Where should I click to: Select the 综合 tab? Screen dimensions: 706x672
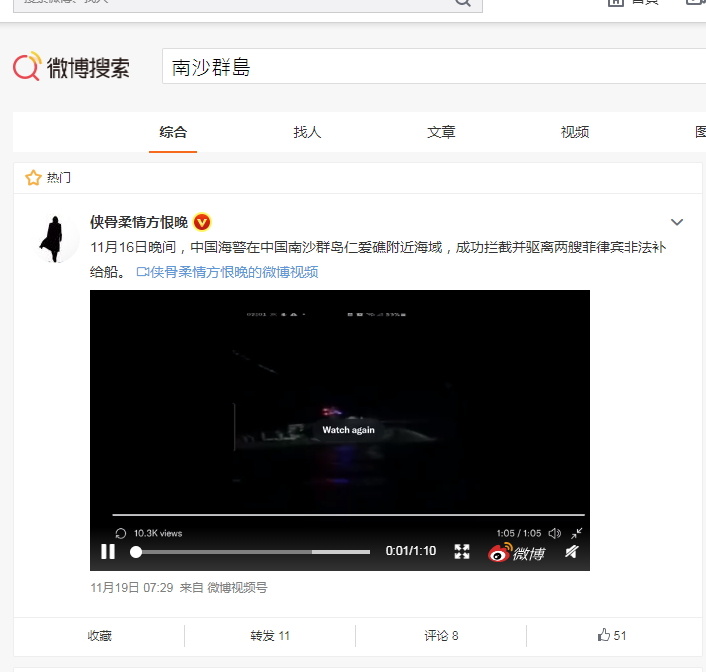click(x=173, y=132)
